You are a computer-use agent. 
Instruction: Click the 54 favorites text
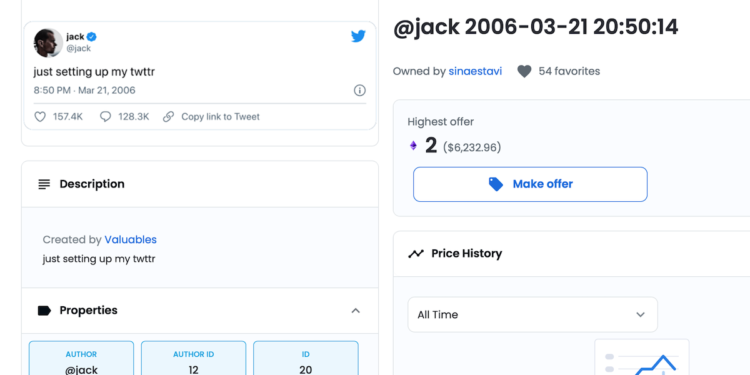click(569, 71)
